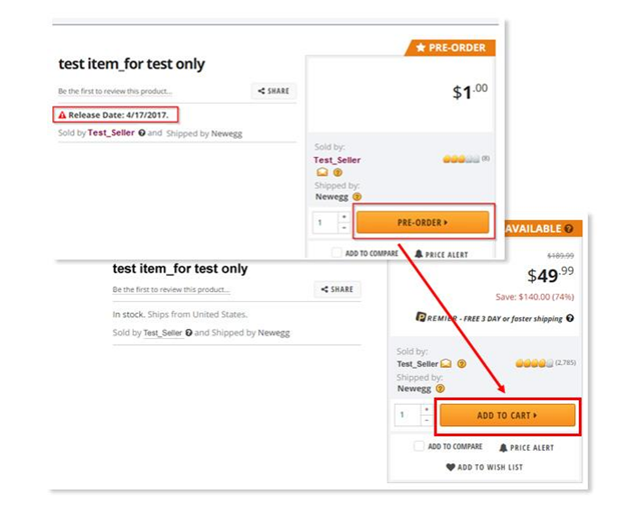Click the ADD TO CART button

507,415
